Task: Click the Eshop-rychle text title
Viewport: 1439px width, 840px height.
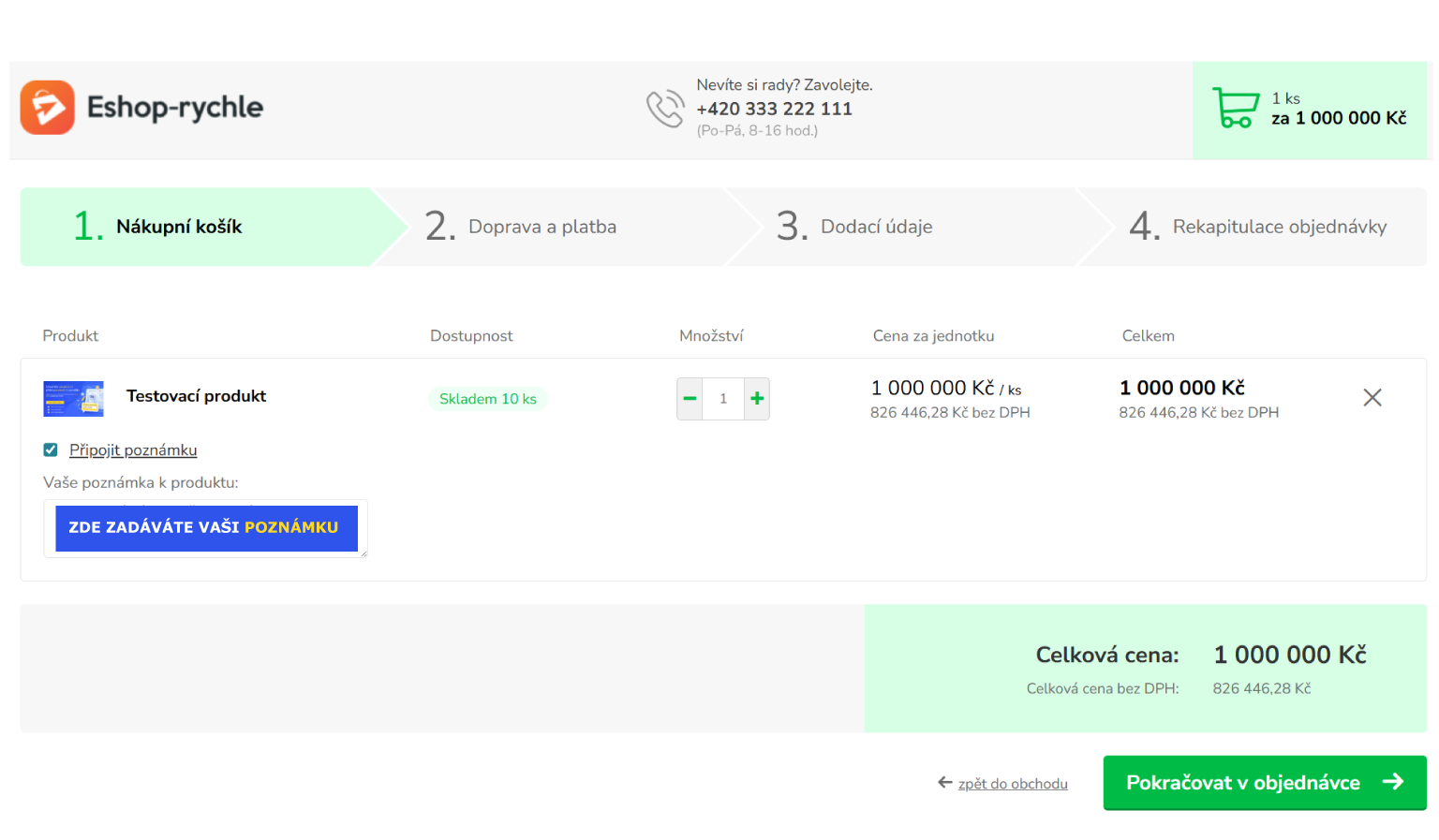Action: coord(175,108)
